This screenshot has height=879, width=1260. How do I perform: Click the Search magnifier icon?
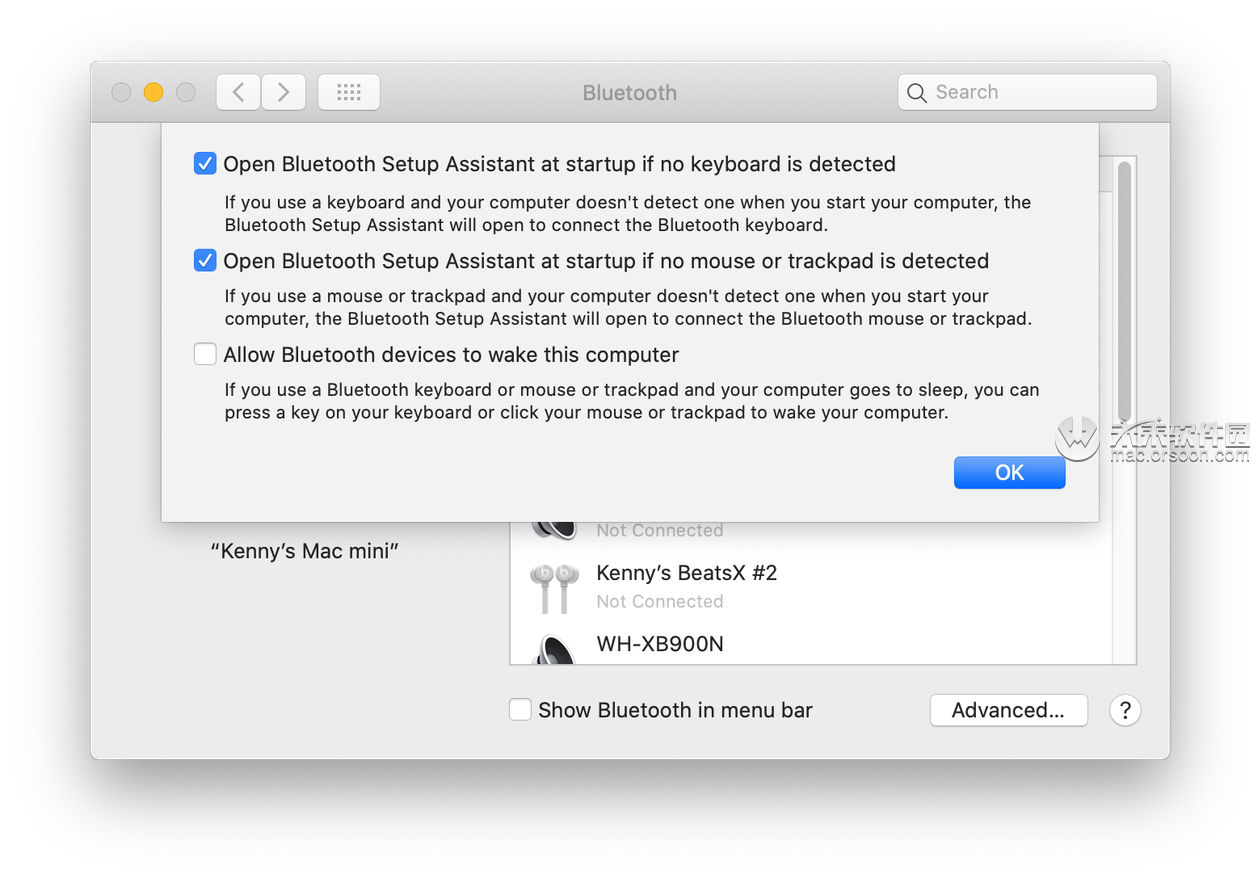(916, 93)
